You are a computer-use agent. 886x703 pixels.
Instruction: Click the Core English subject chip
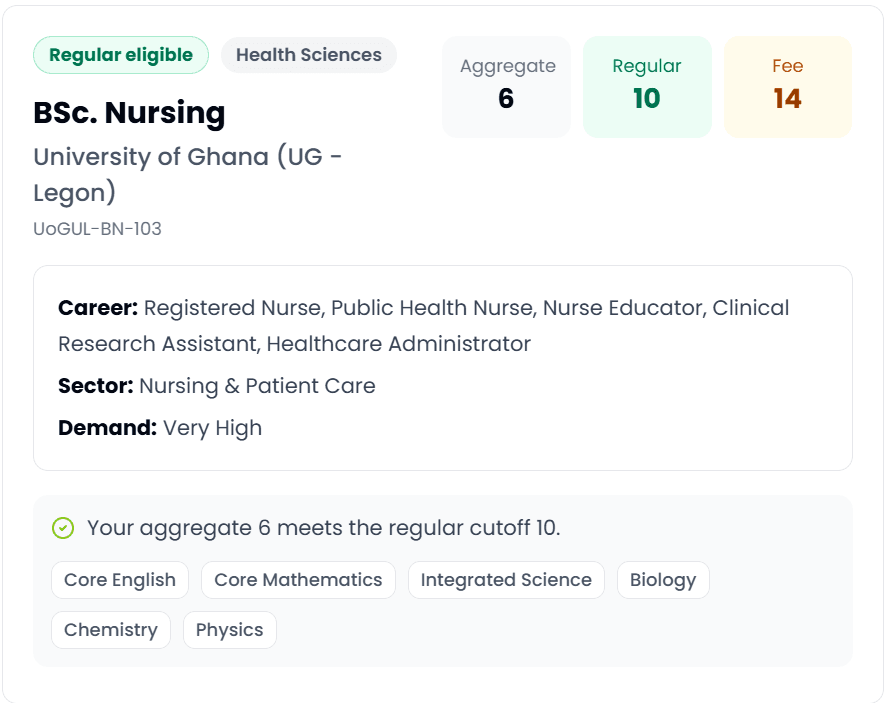point(120,580)
